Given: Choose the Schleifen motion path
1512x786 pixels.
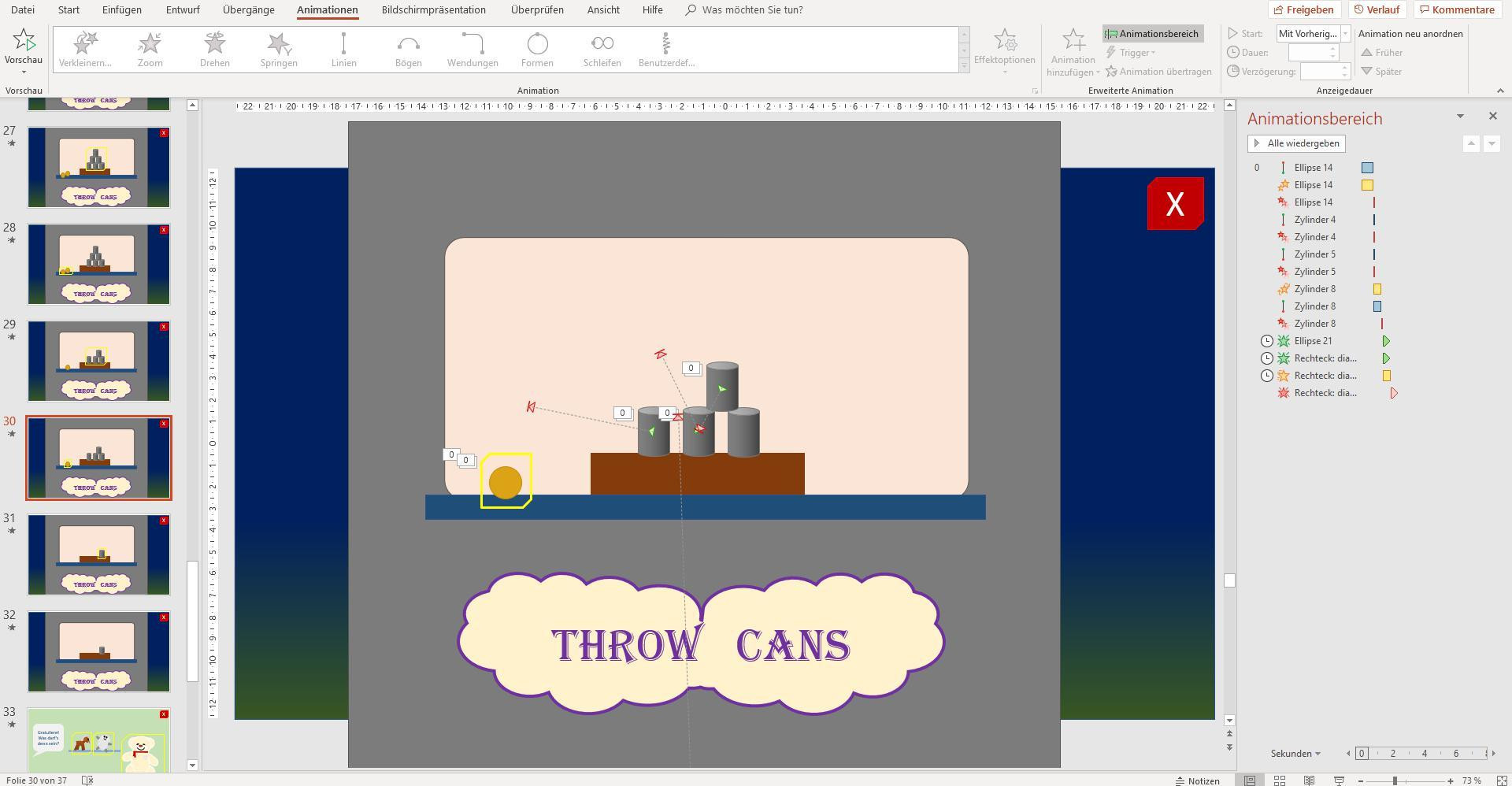Looking at the screenshot, I should tap(602, 50).
